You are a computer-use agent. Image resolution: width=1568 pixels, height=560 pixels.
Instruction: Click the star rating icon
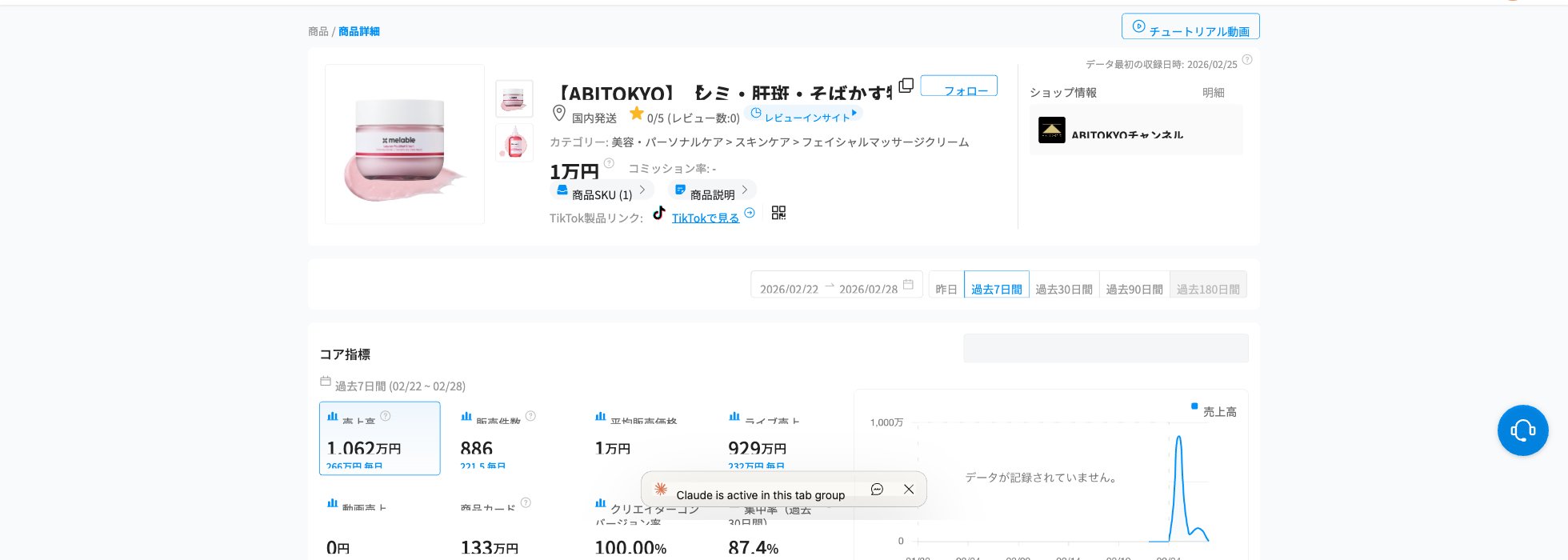coord(637,114)
